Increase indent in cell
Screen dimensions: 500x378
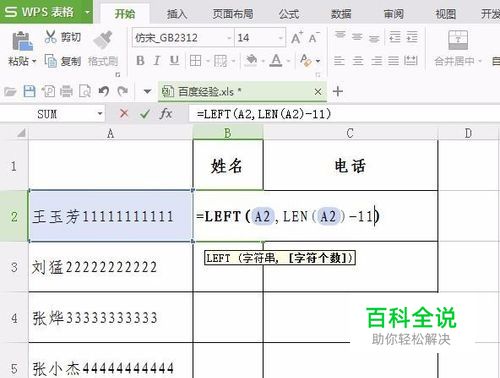[x=412, y=37]
